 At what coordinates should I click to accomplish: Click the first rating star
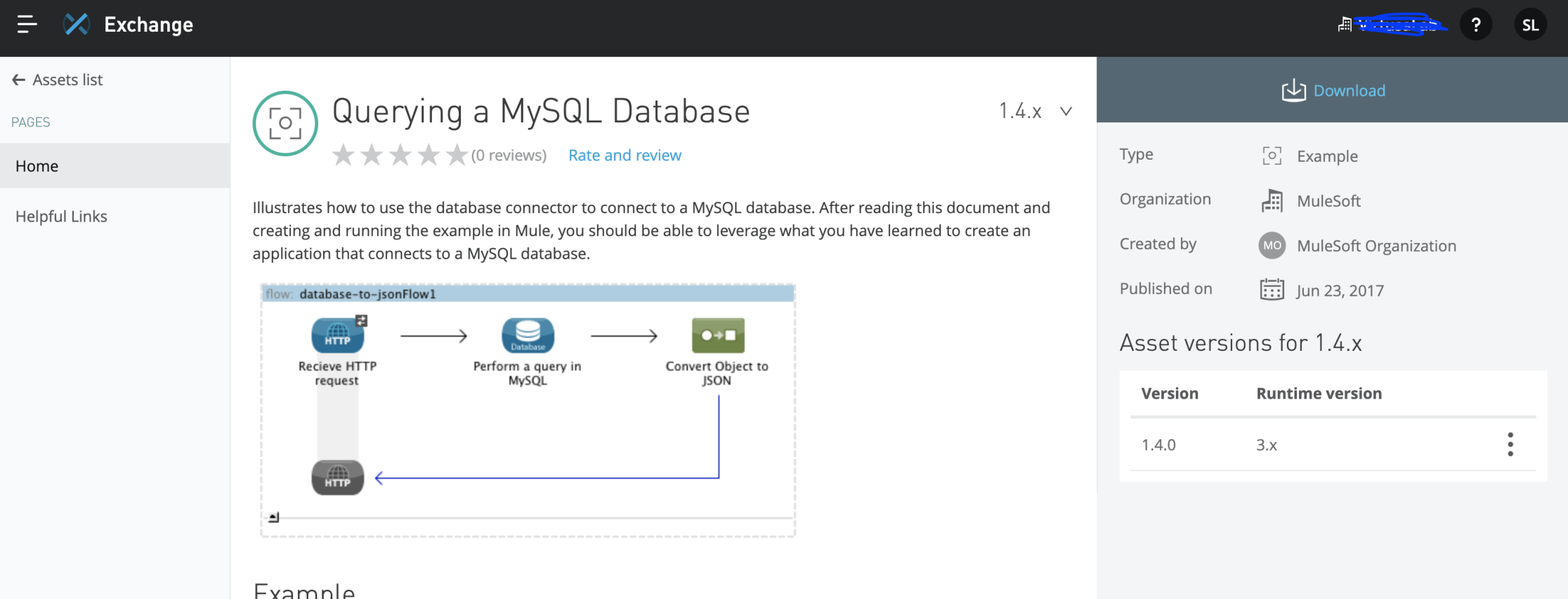pyautogui.click(x=344, y=155)
